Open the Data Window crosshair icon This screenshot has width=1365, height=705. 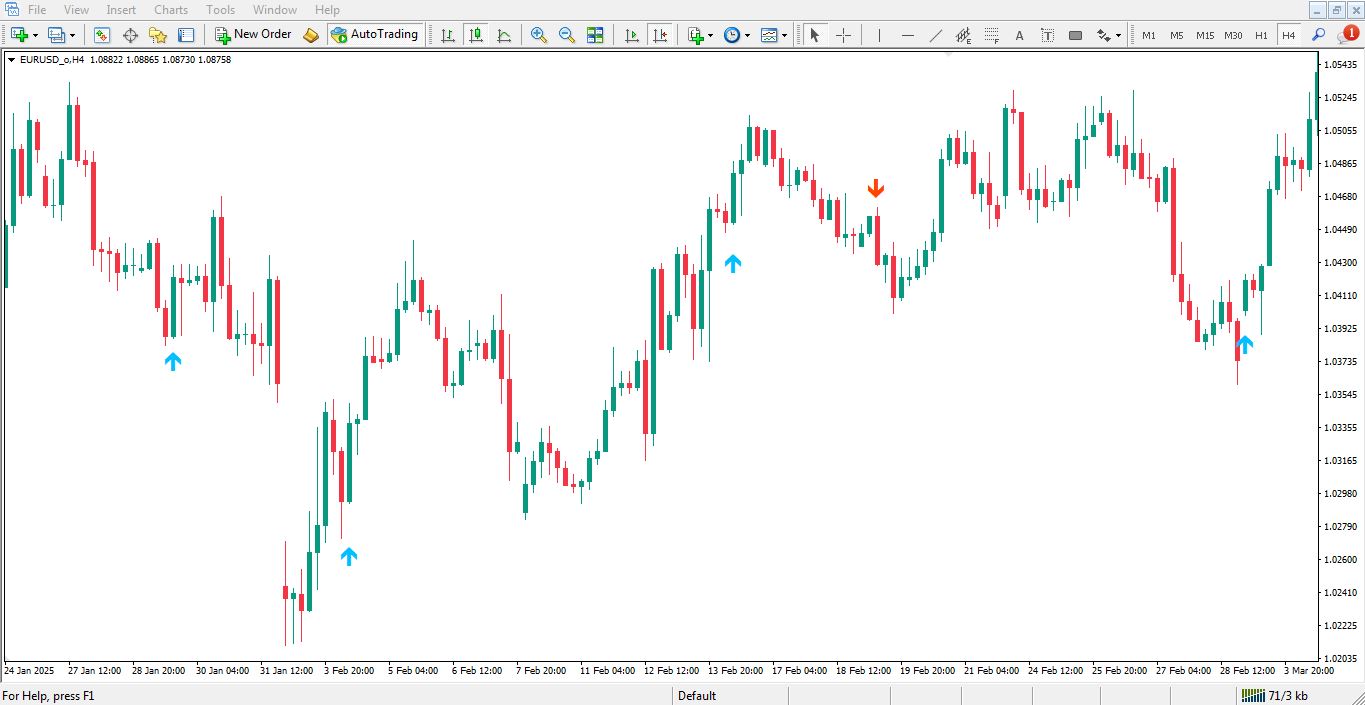130,35
